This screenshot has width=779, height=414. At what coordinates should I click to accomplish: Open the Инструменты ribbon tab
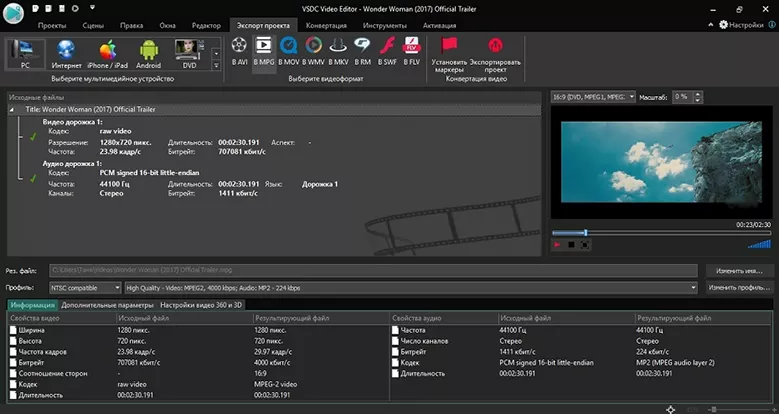[x=385, y=25]
